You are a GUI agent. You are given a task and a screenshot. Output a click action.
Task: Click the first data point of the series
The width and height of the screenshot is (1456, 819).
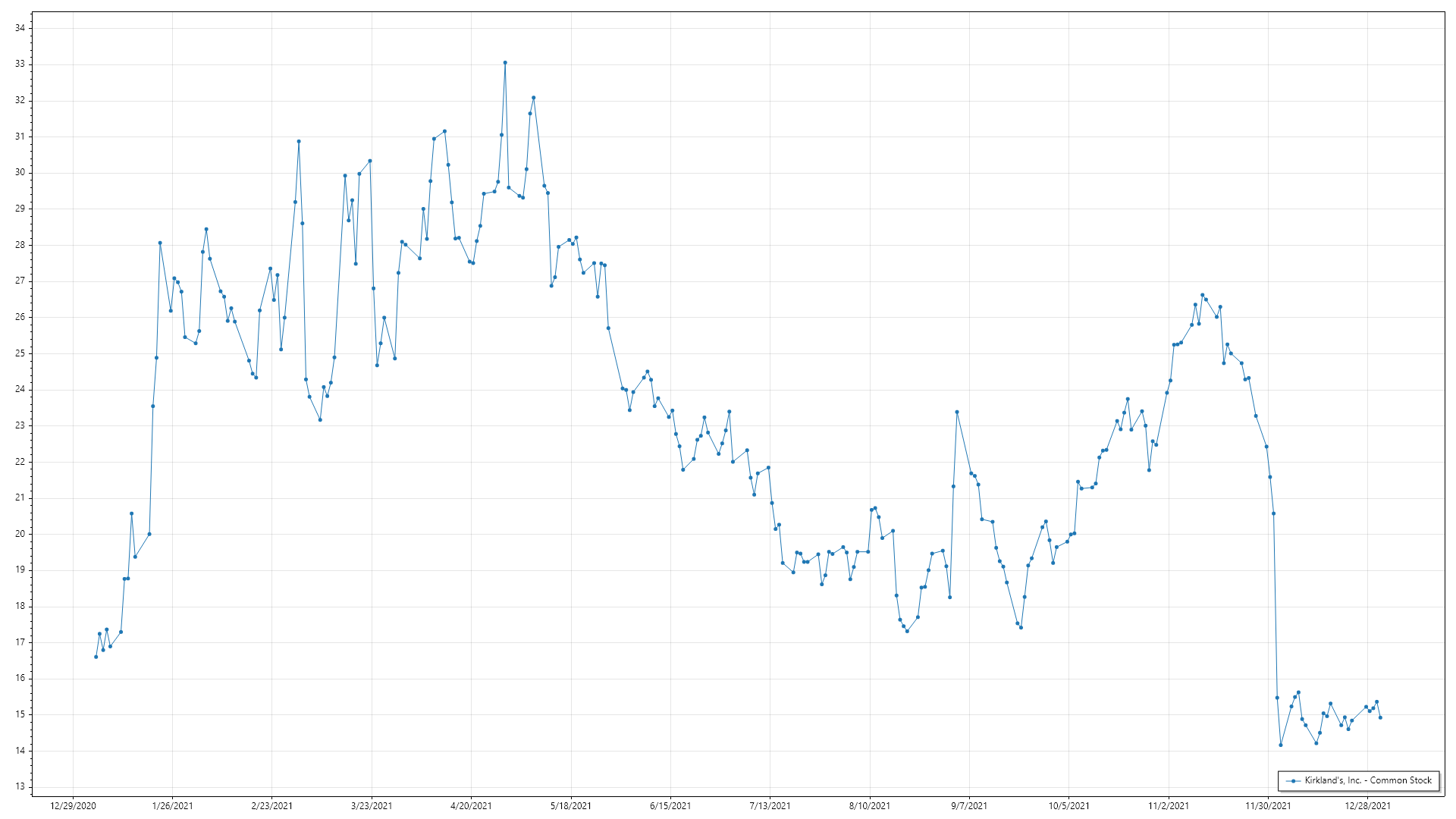pos(96,657)
